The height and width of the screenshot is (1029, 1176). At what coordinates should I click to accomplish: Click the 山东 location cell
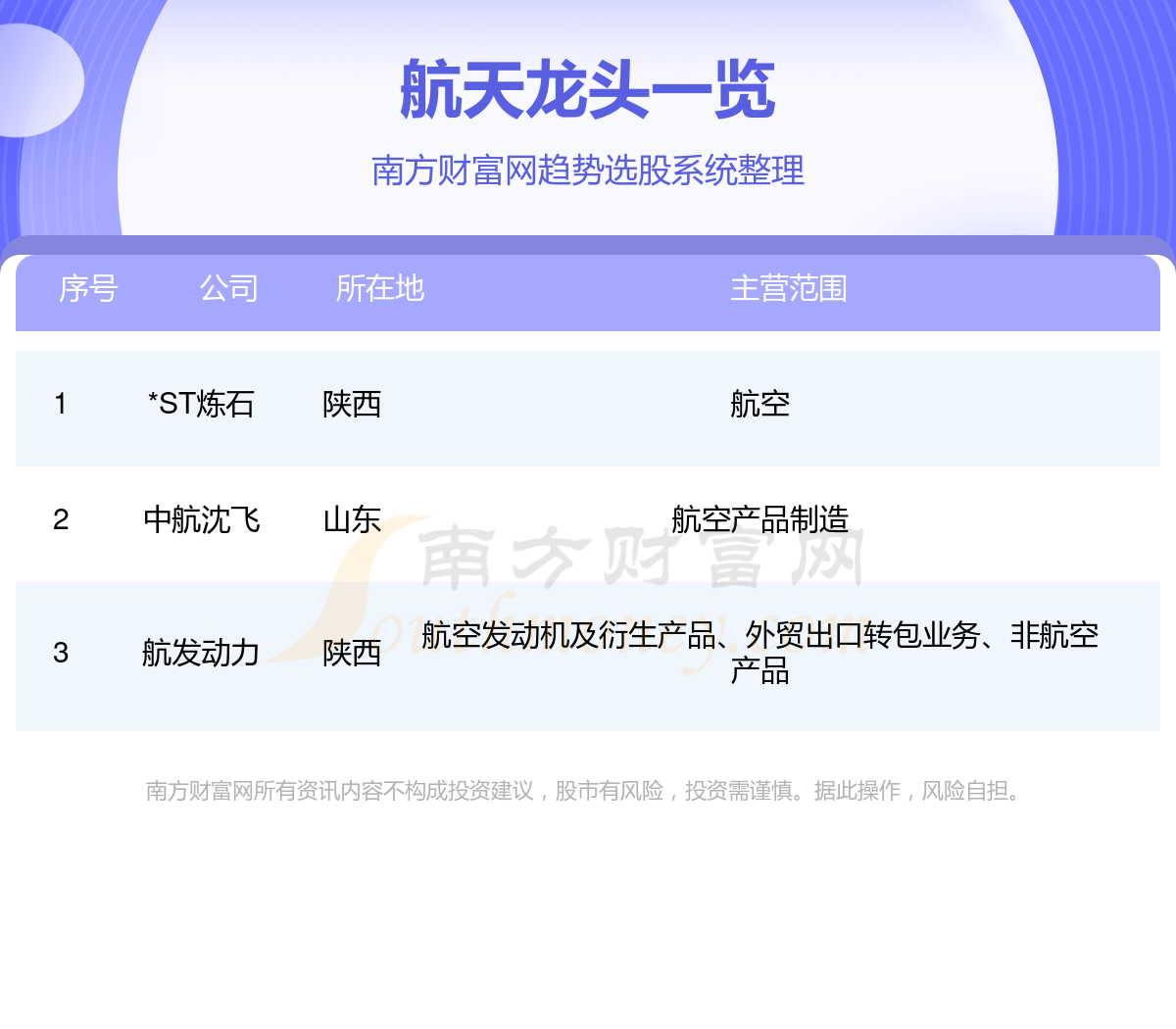pyautogui.click(x=352, y=519)
